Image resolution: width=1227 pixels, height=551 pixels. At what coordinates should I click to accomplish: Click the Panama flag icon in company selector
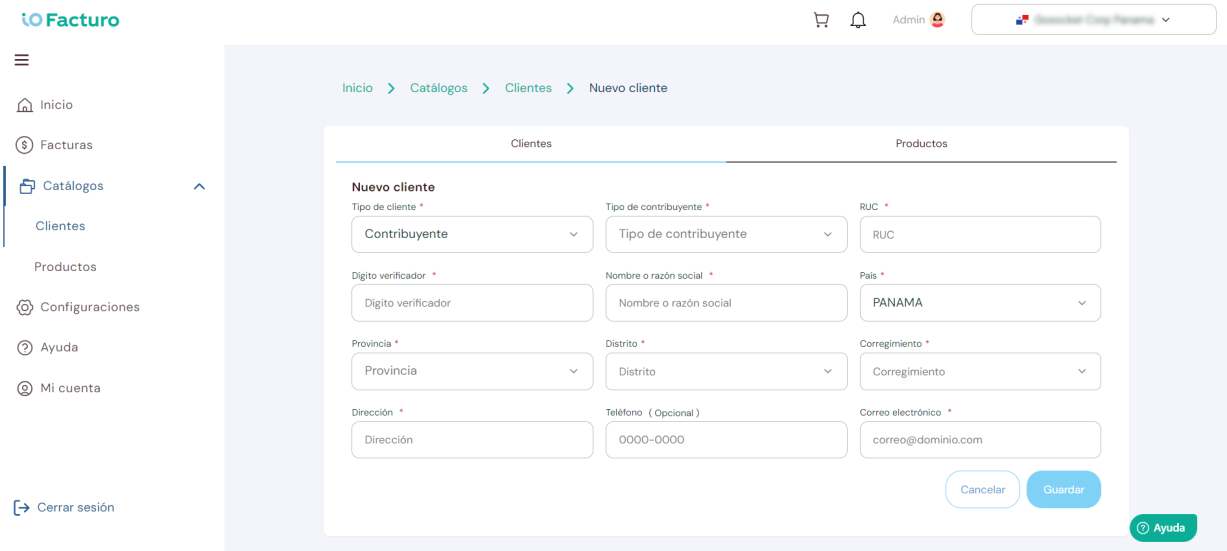pos(1022,20)
